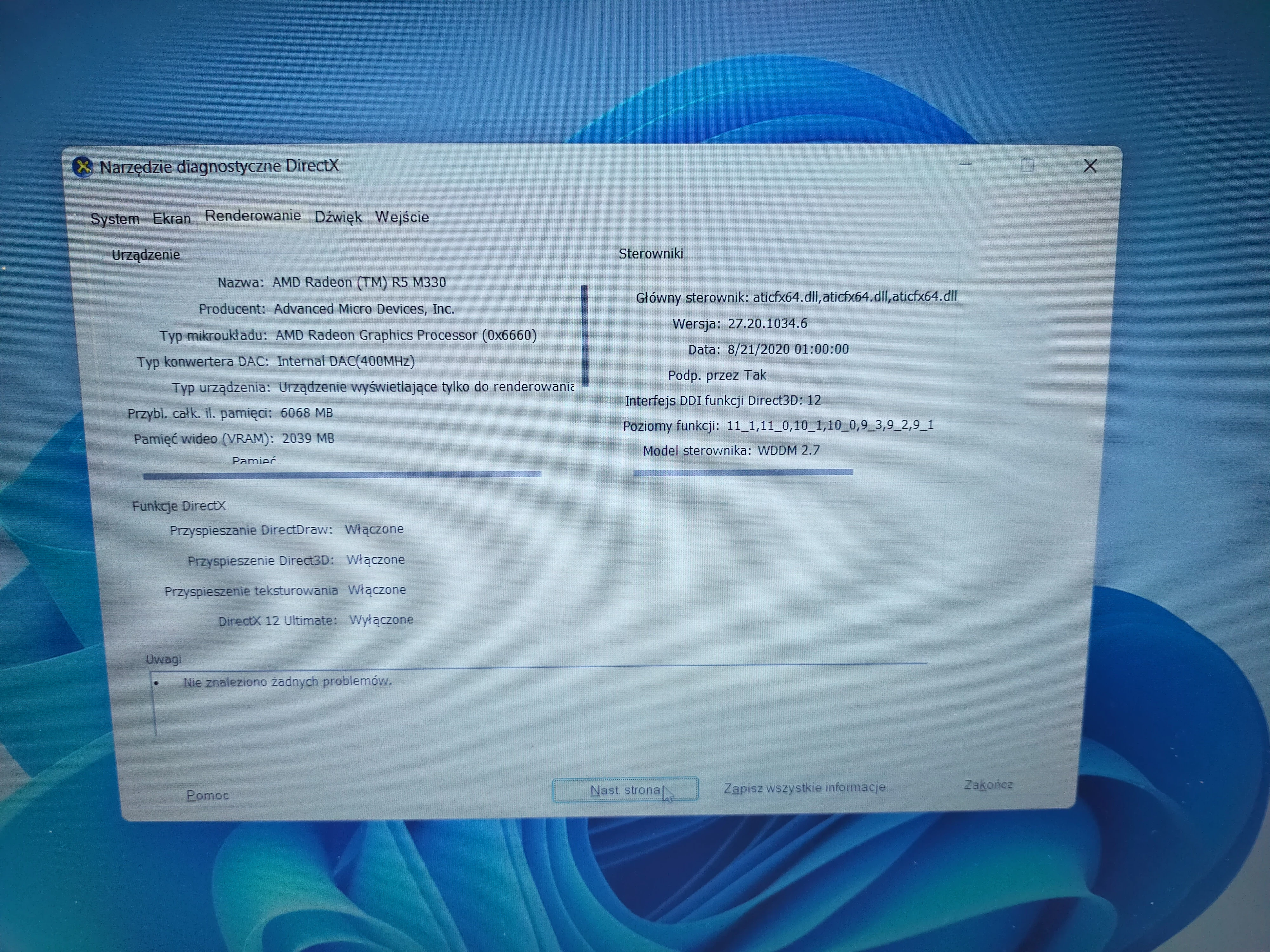Click the DirectX diagnostic tool title icon
The width and height of the screenshot is (1270, 952).
(x=83, y=167)
